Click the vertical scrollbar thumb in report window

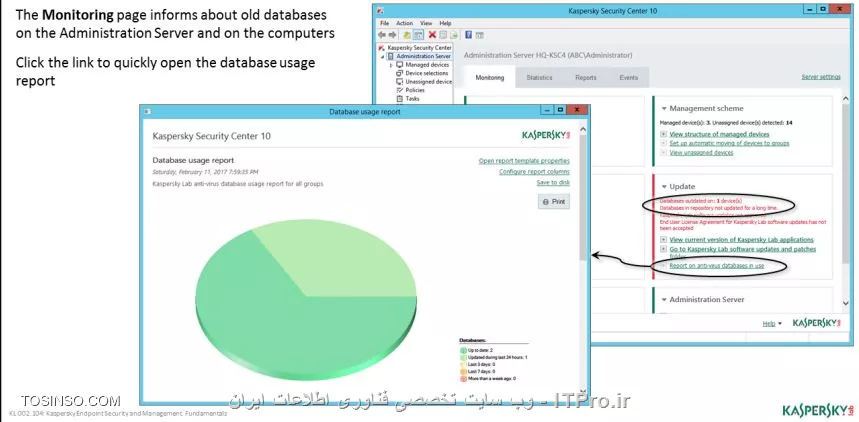[x=582, y=197]
